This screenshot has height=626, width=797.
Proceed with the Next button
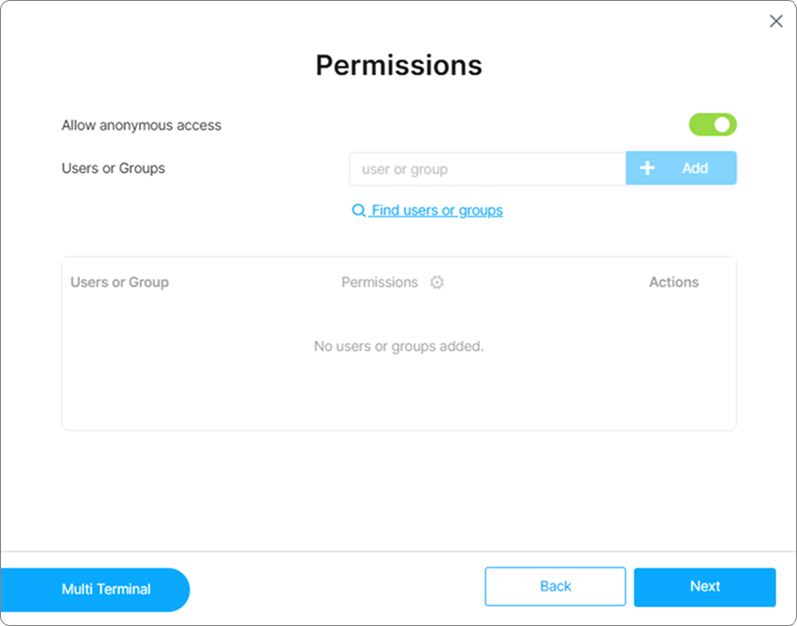[704, 587]
